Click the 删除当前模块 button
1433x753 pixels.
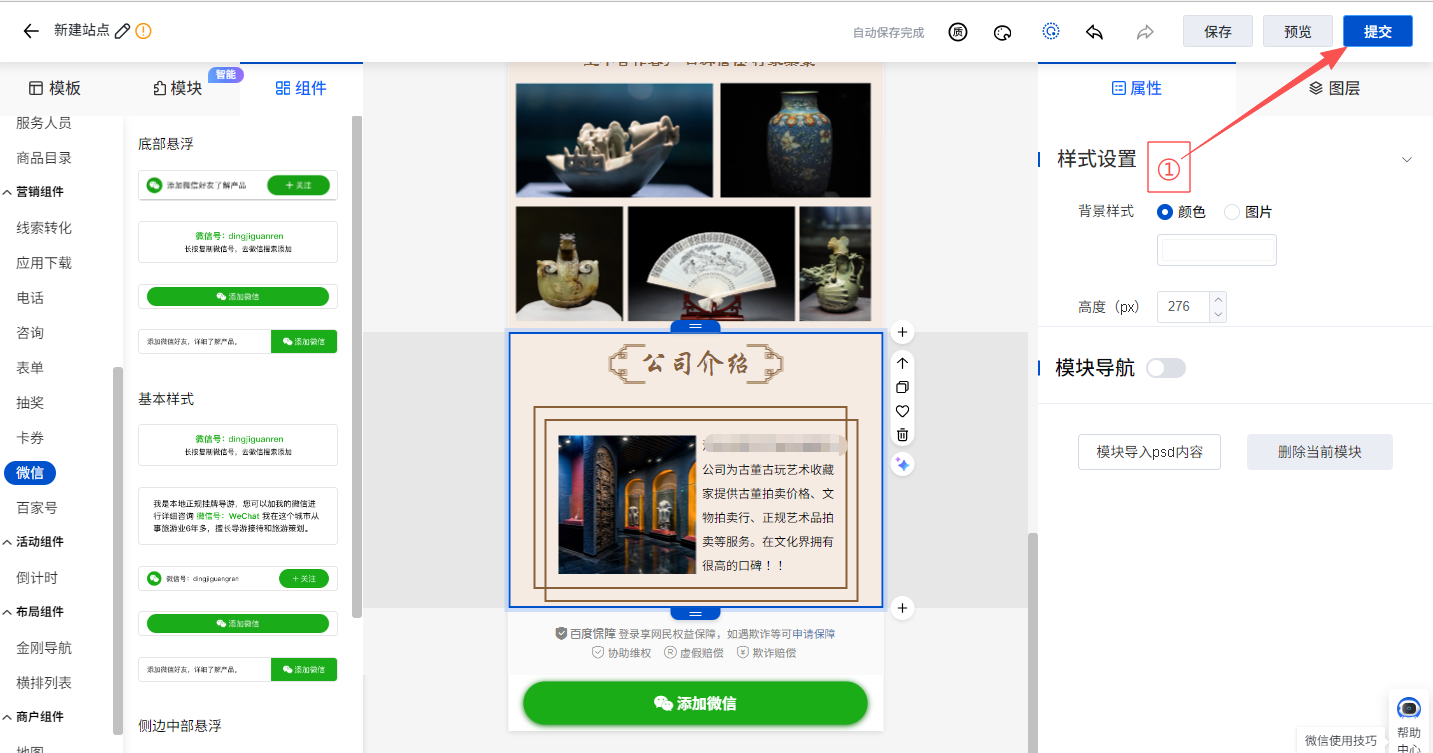point(1319,452)
